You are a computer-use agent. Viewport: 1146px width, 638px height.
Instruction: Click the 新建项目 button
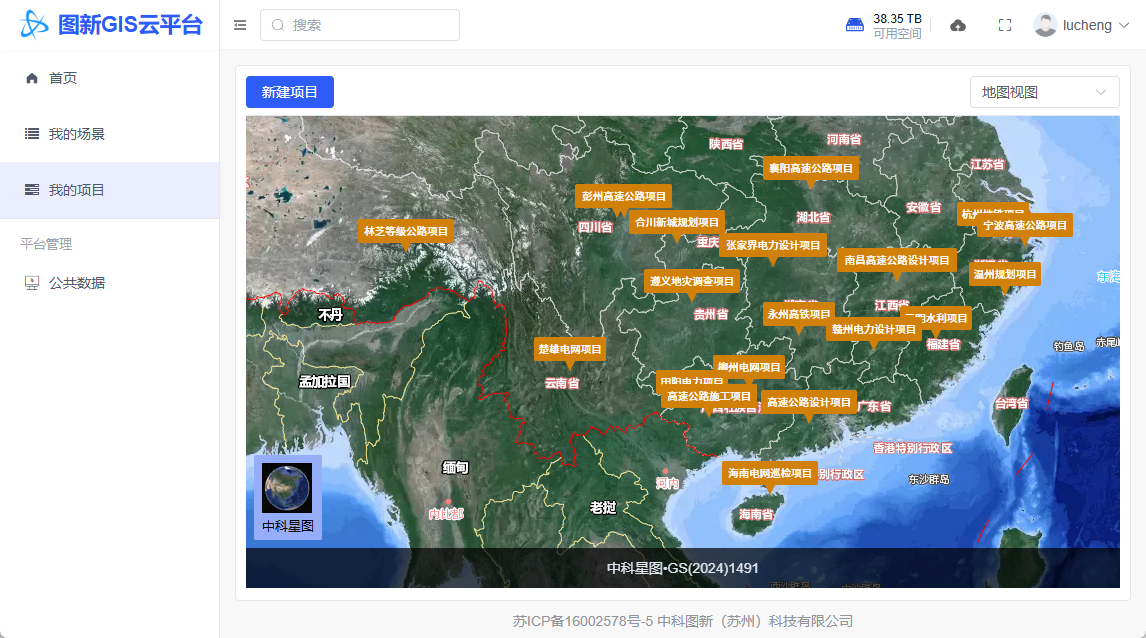290,92
